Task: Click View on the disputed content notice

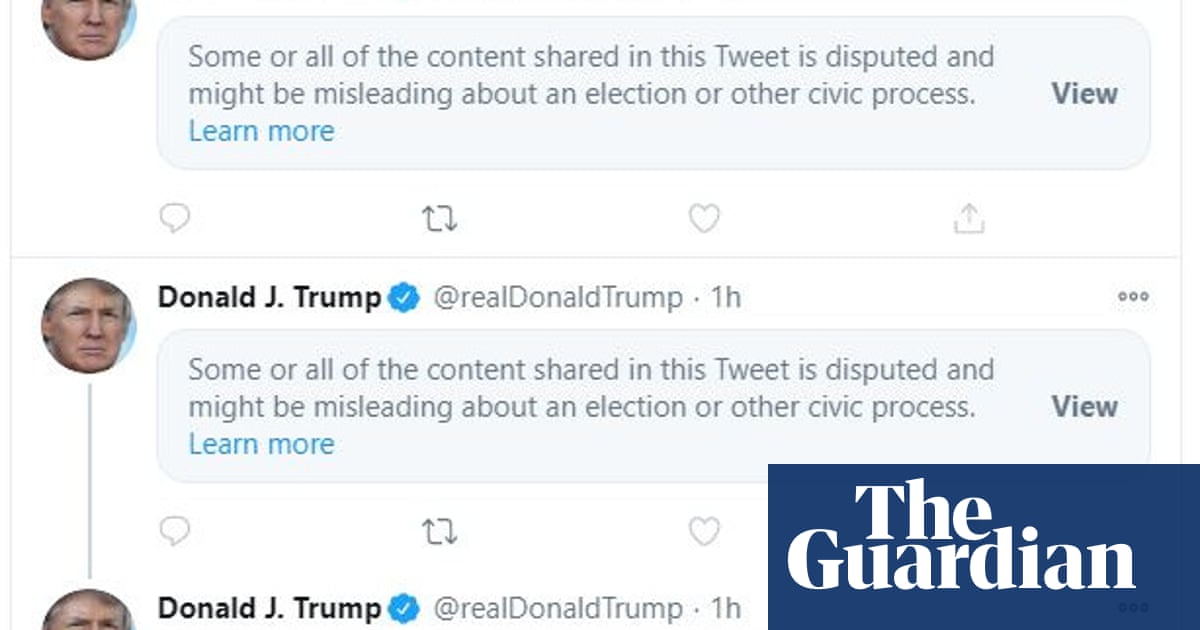Action: click(x=1084, y=94)
